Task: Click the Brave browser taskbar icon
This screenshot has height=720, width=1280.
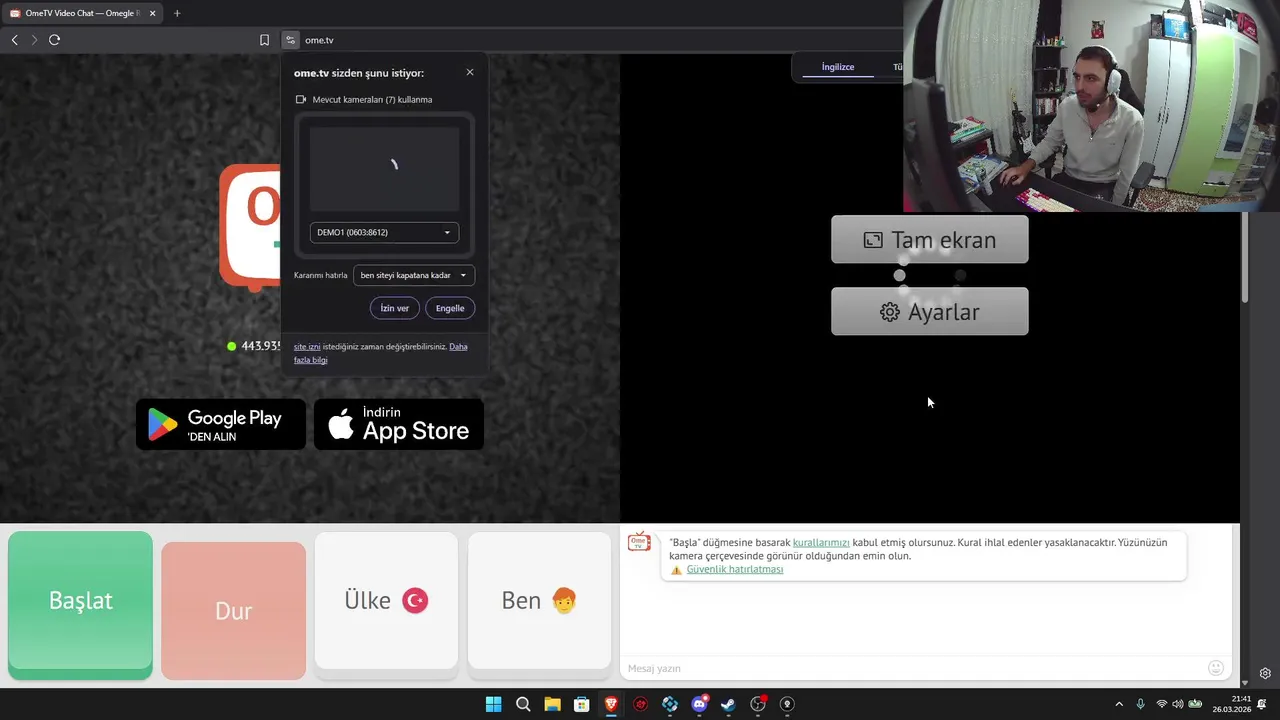Action: coord(611,704)
